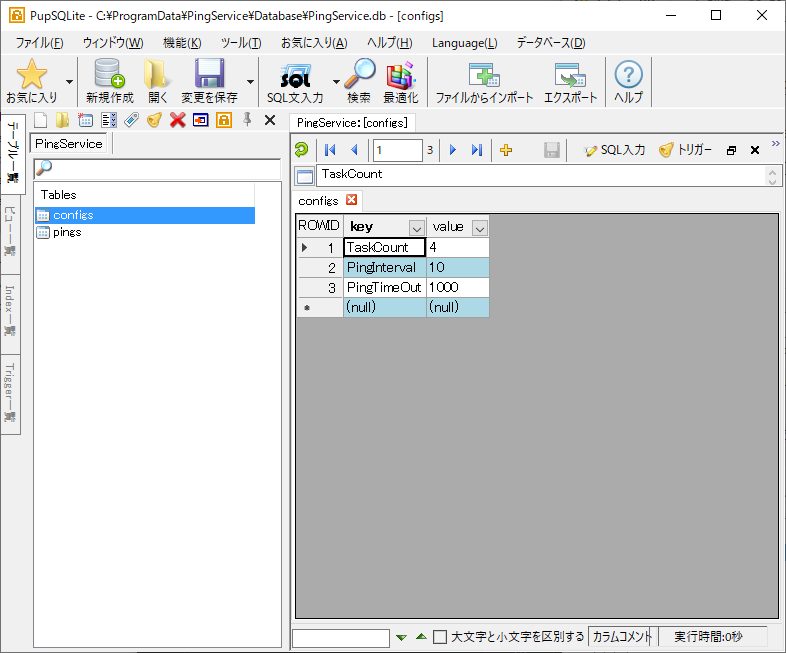Screen dimensions: 786x653
Task: Toggle the pin icon on left panel
Action: [247, 120]
